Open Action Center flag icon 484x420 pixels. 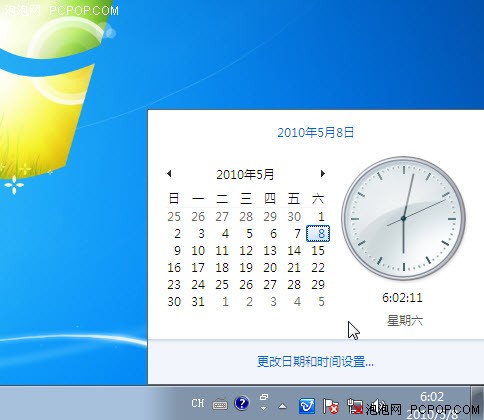click(331, 406)
